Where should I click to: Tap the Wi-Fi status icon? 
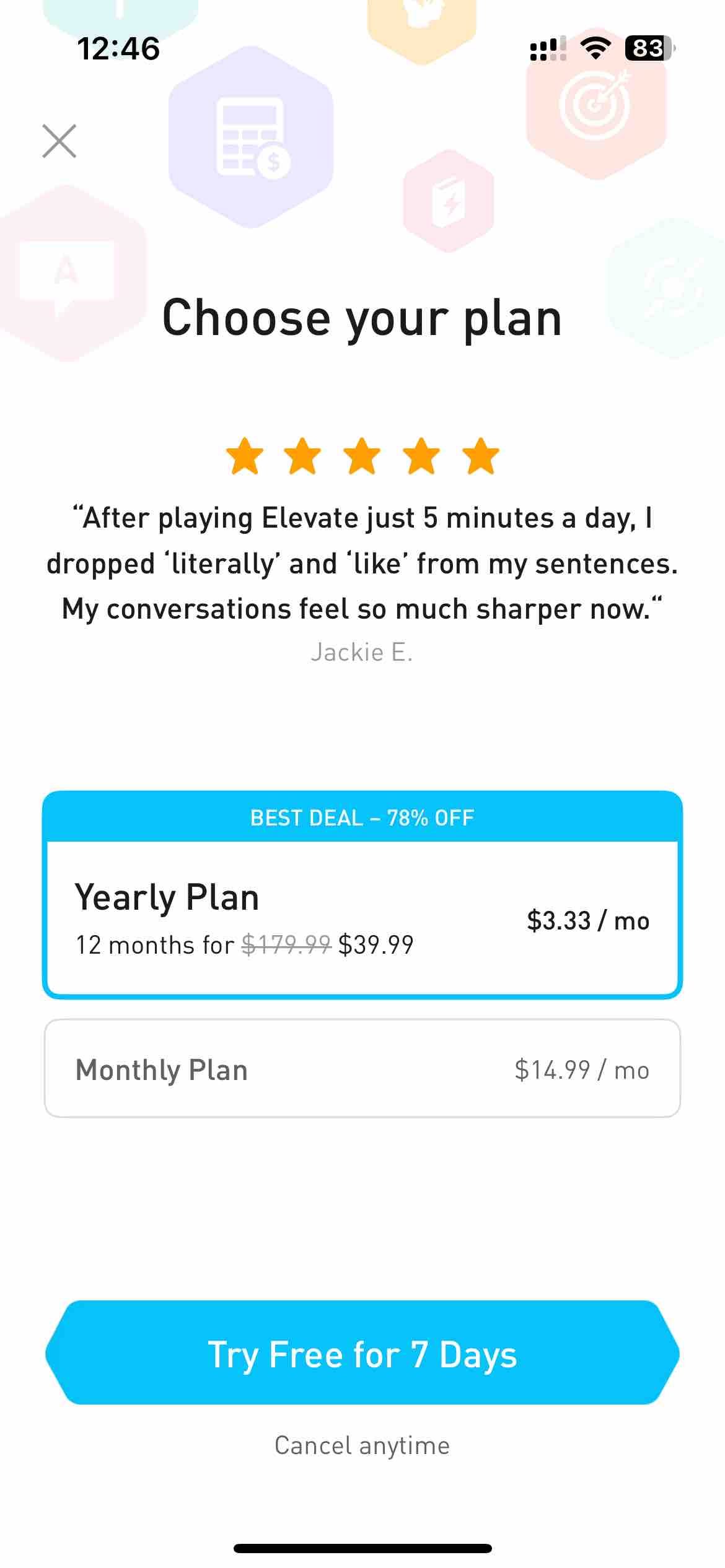click(x=595, y=48)
